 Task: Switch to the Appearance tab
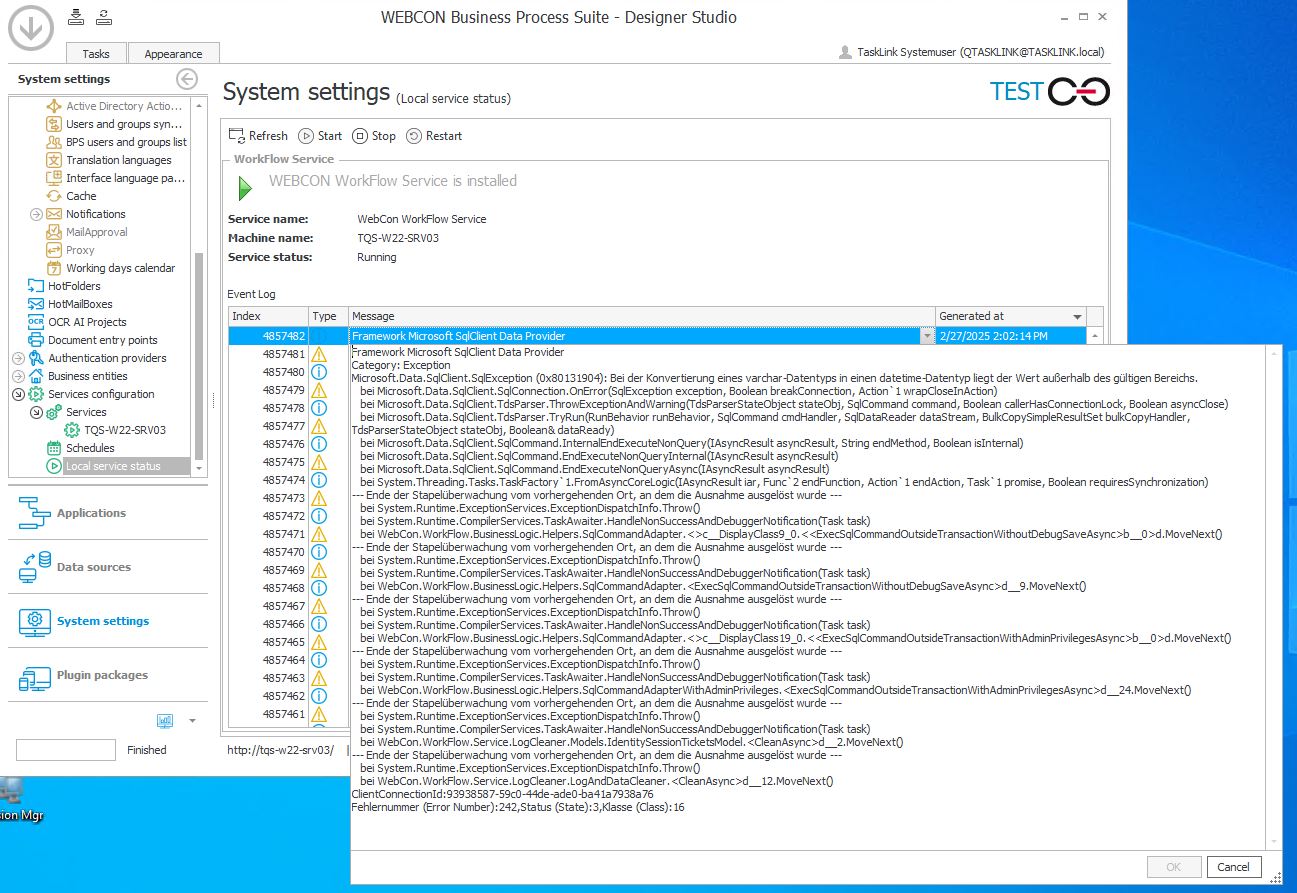click(173, 54)
